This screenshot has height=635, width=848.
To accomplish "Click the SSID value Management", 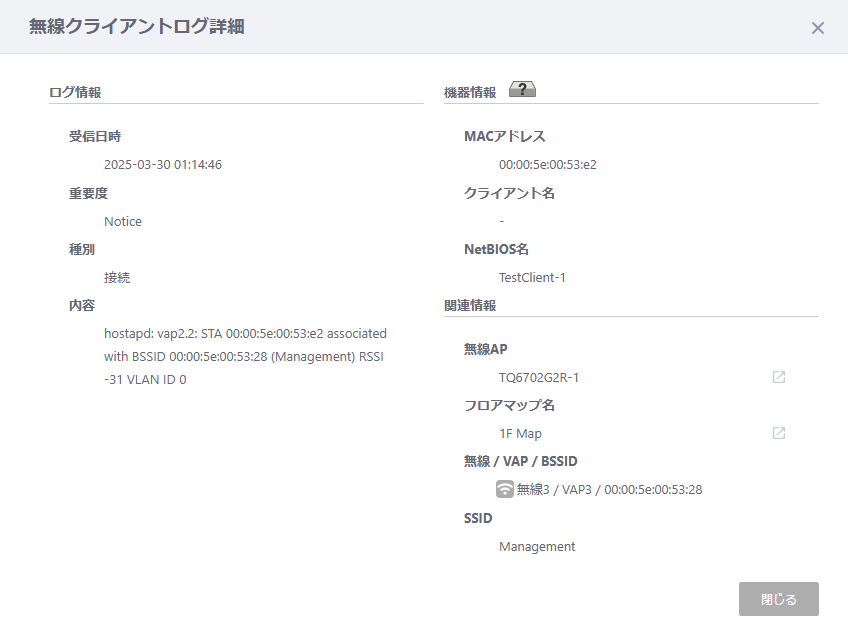I will (x=537, y=547).
